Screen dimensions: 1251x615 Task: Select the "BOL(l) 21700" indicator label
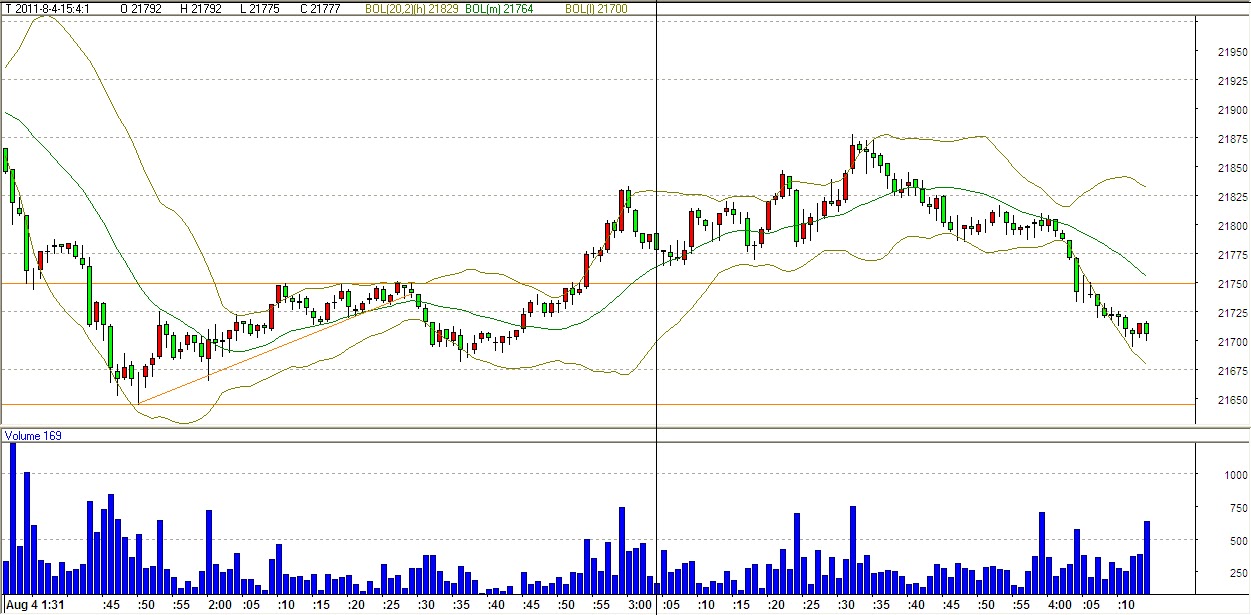[597, 8]
